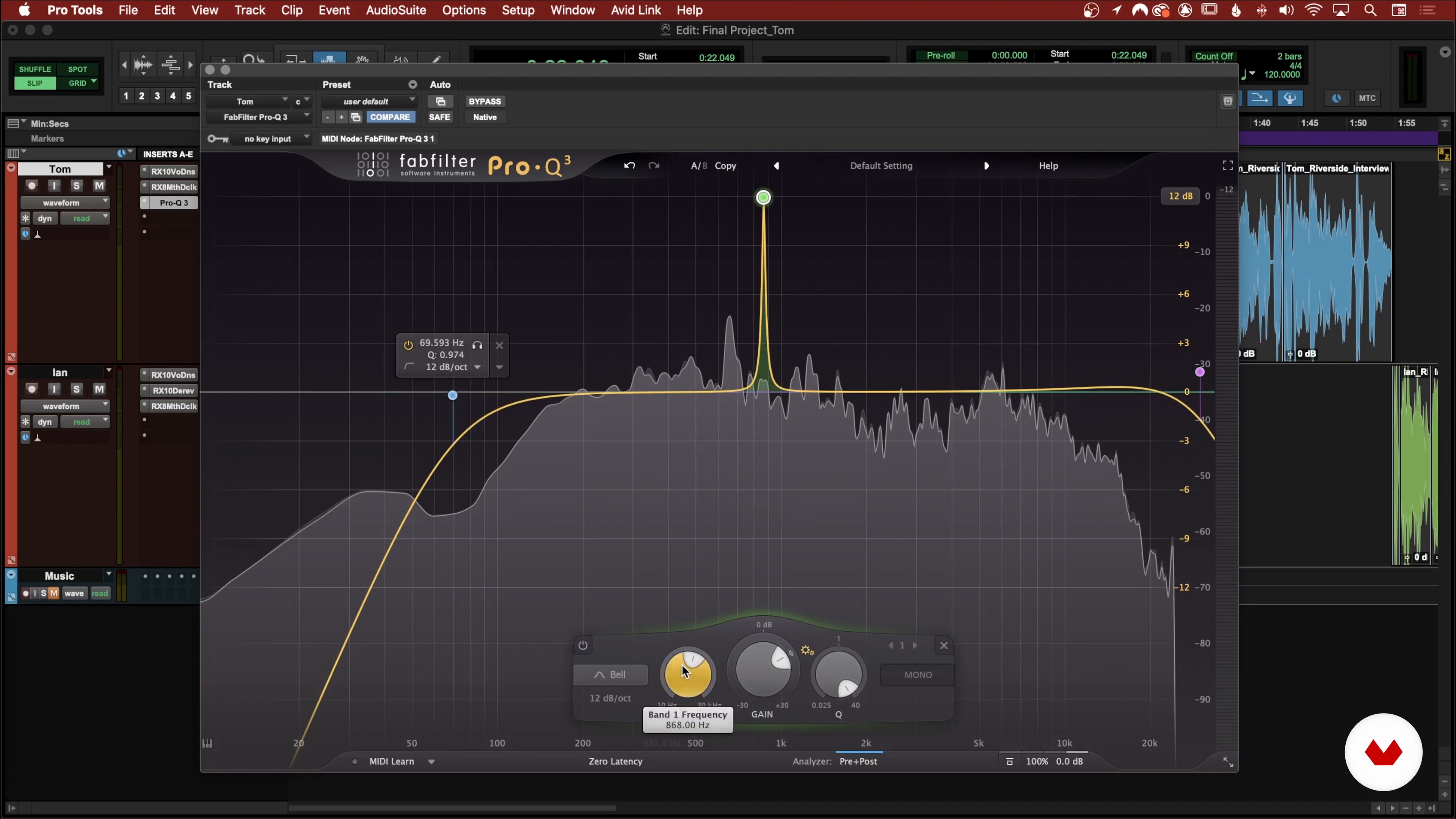Delete the 69.593 Hz band via its X

click(x=499, y=345)
